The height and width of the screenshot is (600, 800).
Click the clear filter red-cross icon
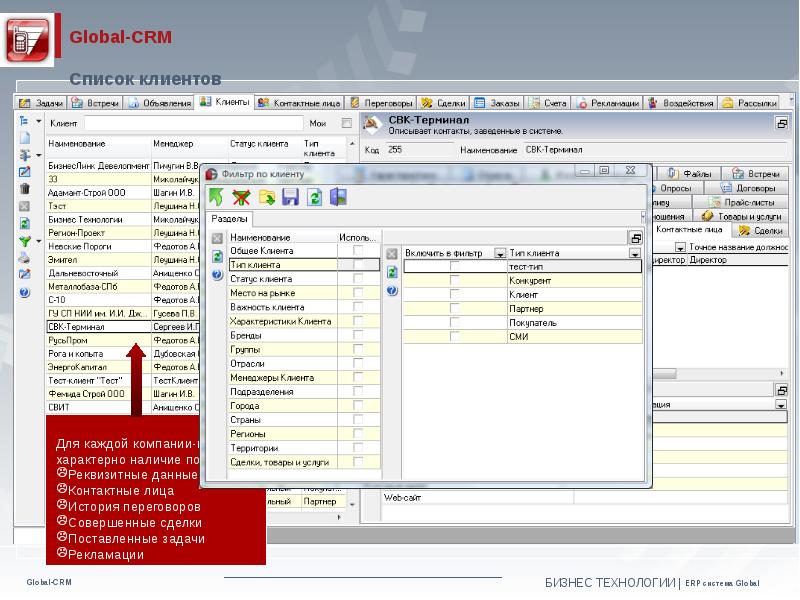click(x=241, y=197)
